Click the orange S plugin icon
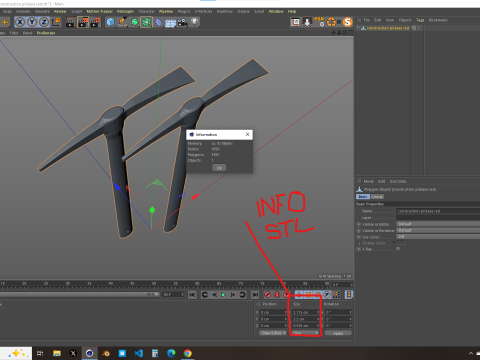The image size is (480, 360). [348, 22]
